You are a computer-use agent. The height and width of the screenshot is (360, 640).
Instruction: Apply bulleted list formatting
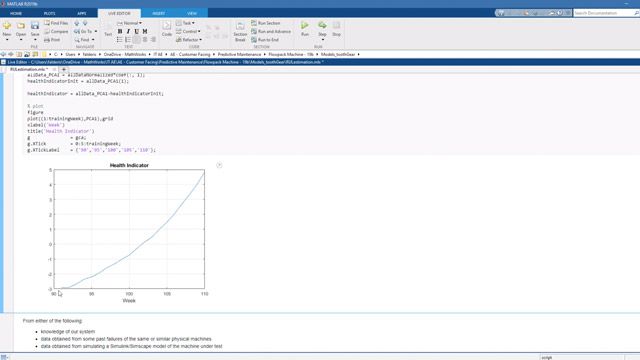pyautogui.click(x=120, y=40)
